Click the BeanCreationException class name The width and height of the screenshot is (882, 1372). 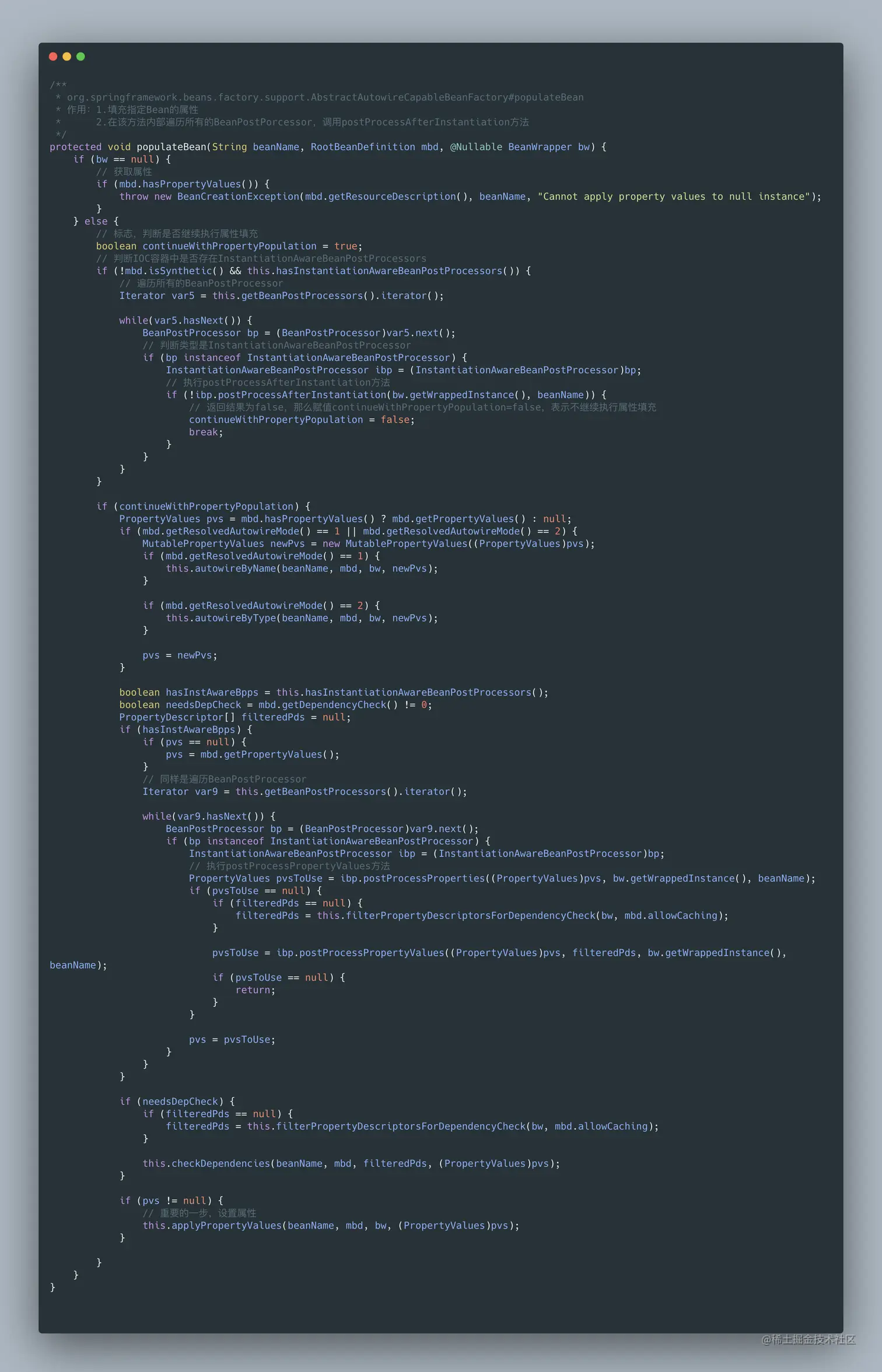pyautogui.click(x=238, y=196)
